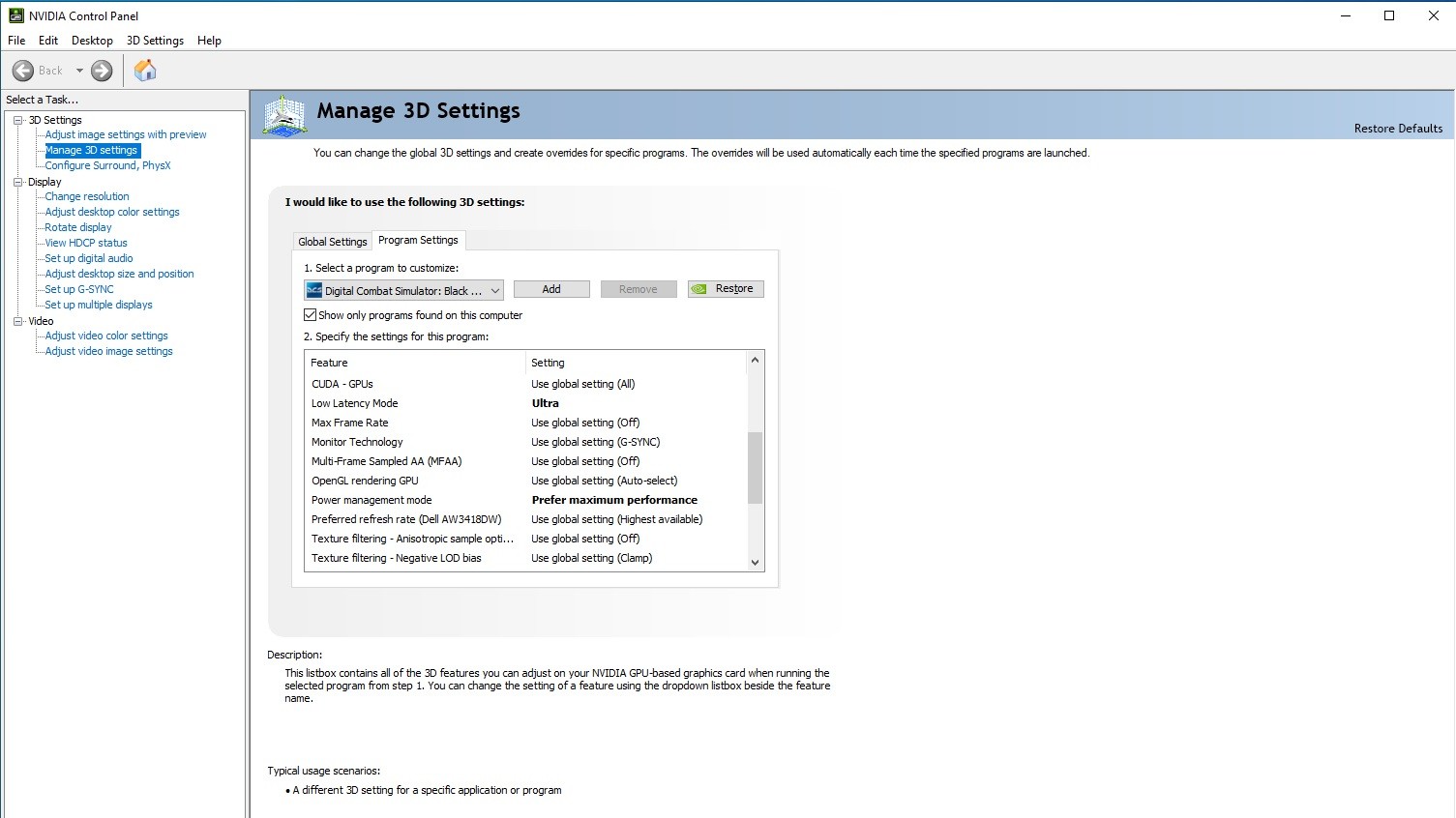Image resolution: width=1456 pixels, height=818 pixels.
Task: Click the Forward arrow icon
Action: [102, 71]
